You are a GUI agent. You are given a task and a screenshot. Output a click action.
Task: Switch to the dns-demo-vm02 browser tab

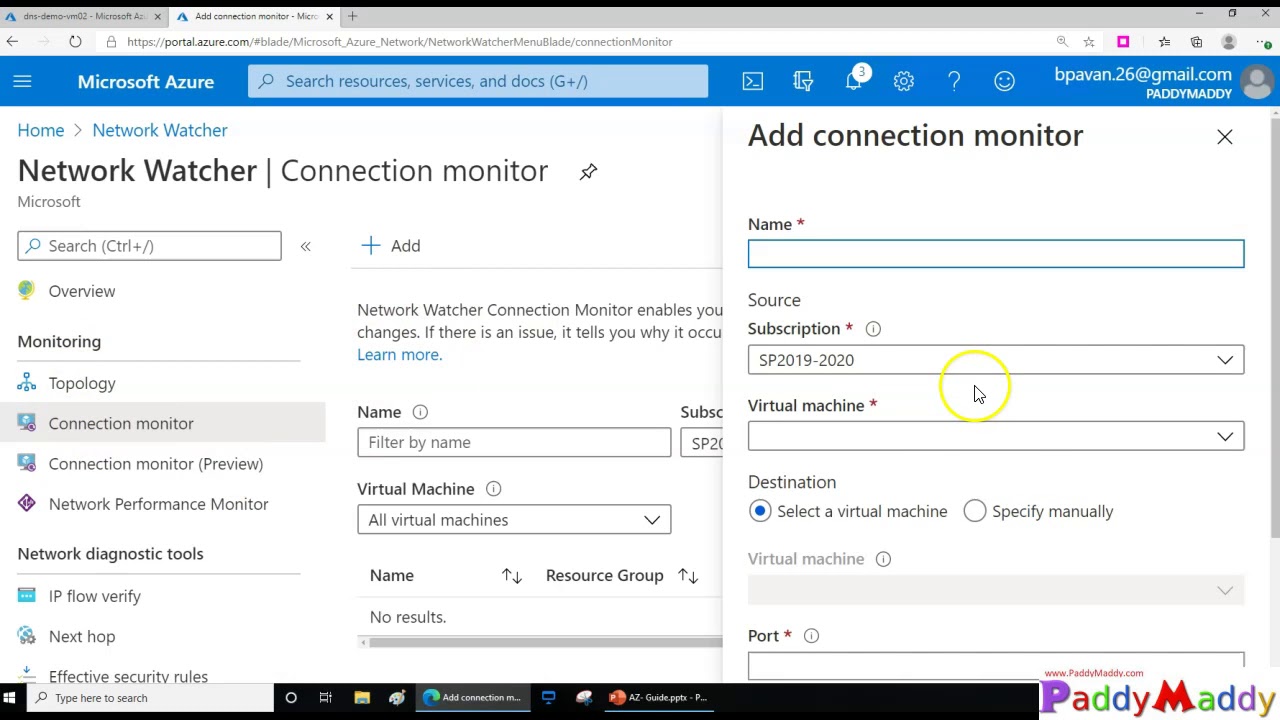point(83,16)
